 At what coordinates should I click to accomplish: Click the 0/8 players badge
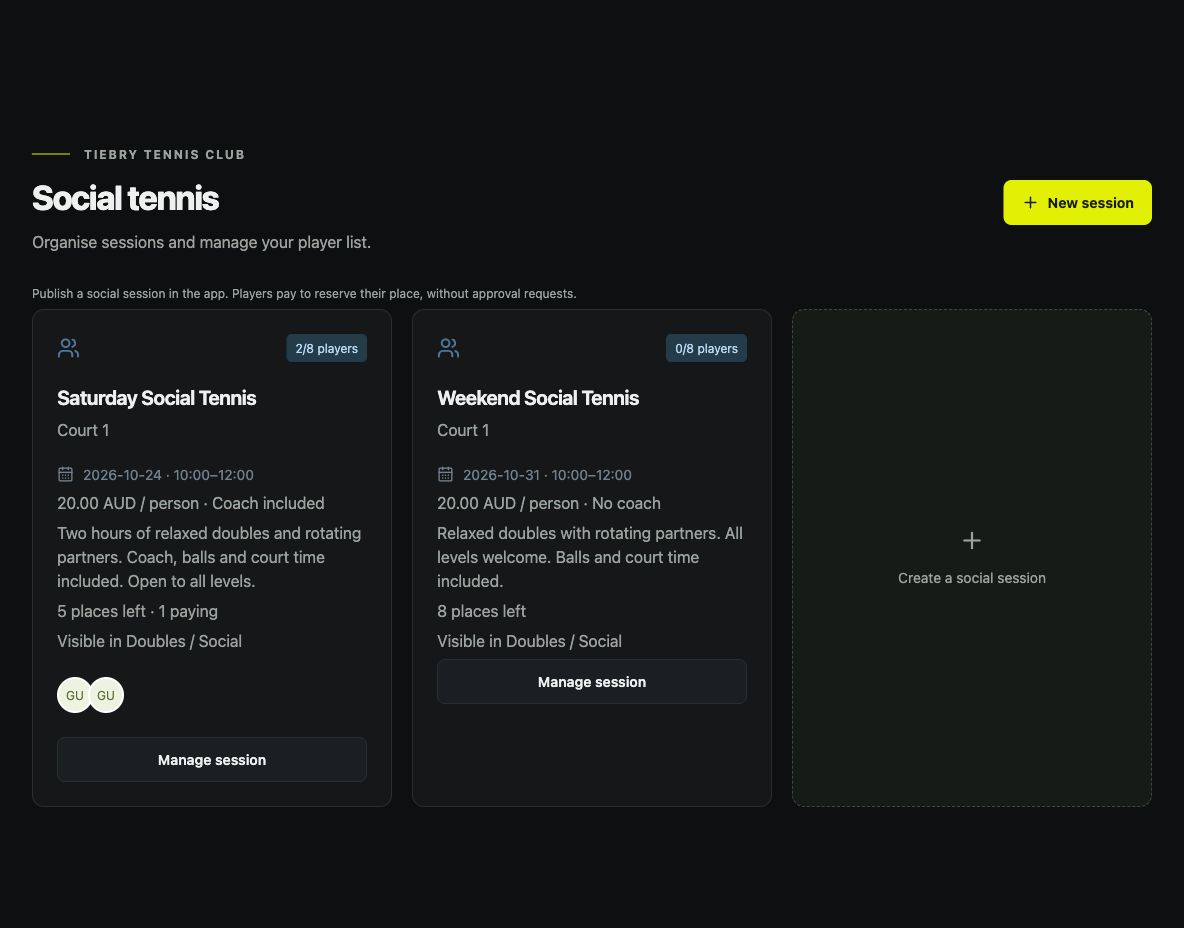(x=706, y=348)
